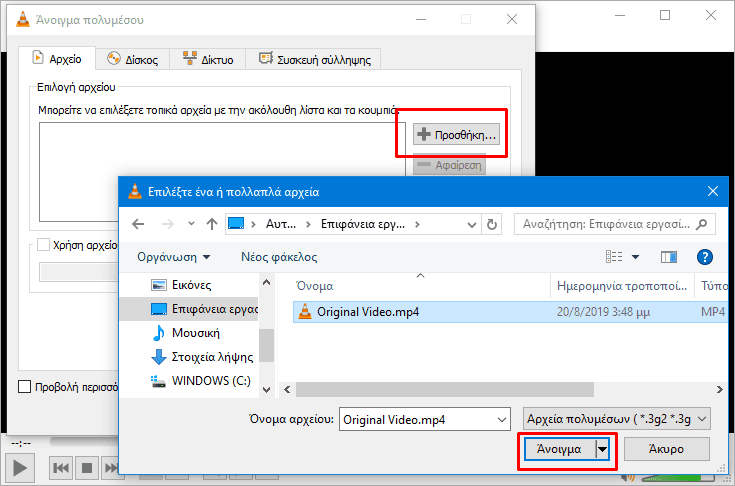Viewport: 735px width, 486px height.
Task: Switch to the Αρχείο tab
Action: pos(57,59)
